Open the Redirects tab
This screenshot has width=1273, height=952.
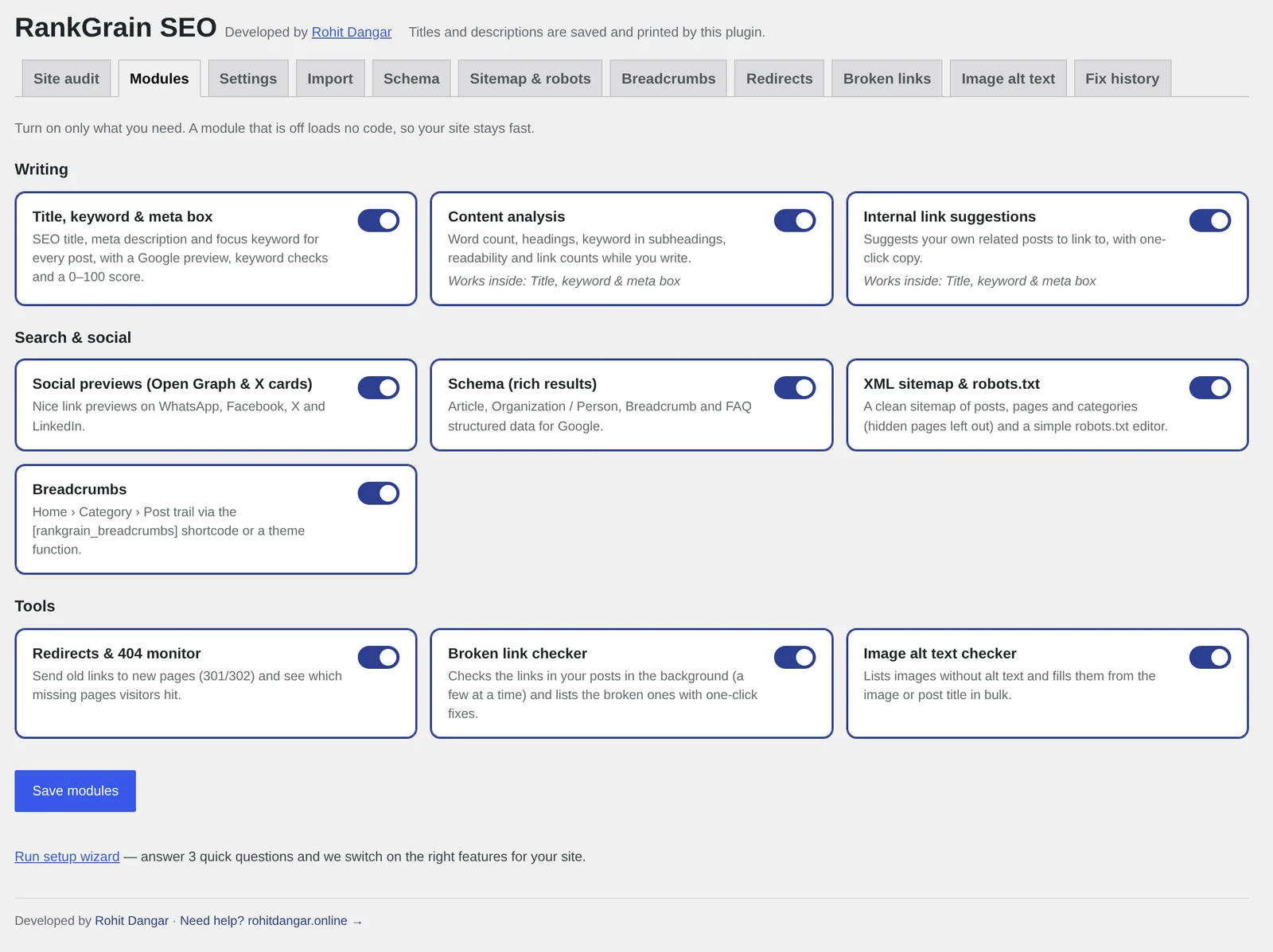click(x=779, y=79)
